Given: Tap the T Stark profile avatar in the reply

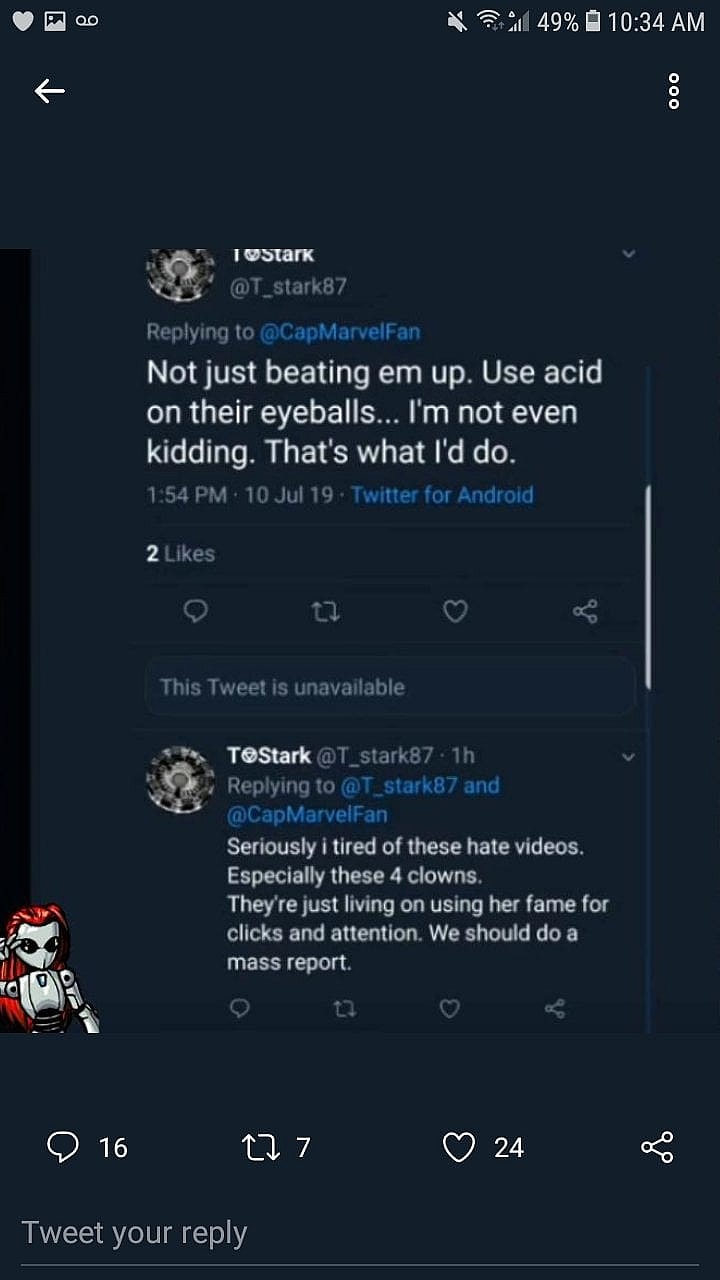Looking at the screenshot, I should click(181, 780).
